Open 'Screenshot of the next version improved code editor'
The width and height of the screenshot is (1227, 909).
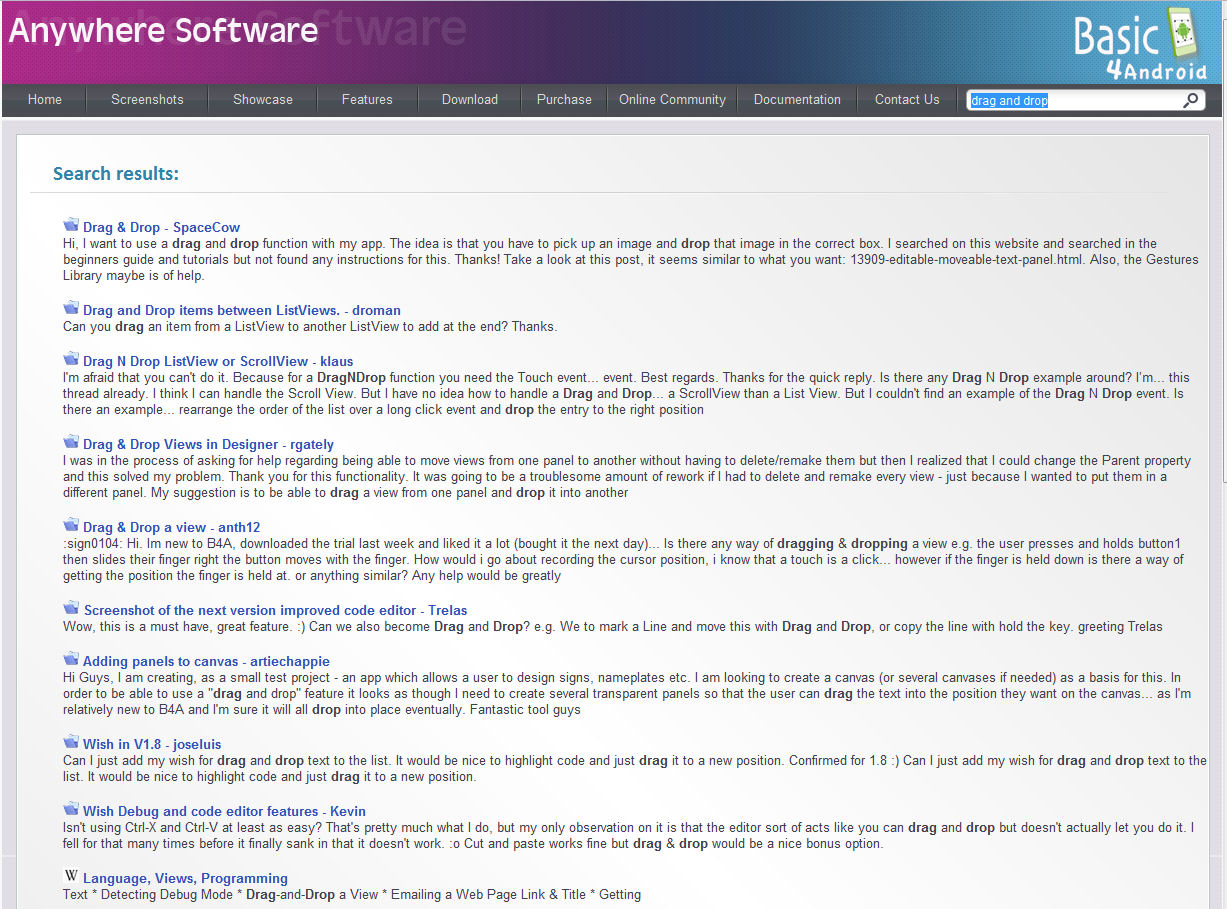[x=275, y=610]
